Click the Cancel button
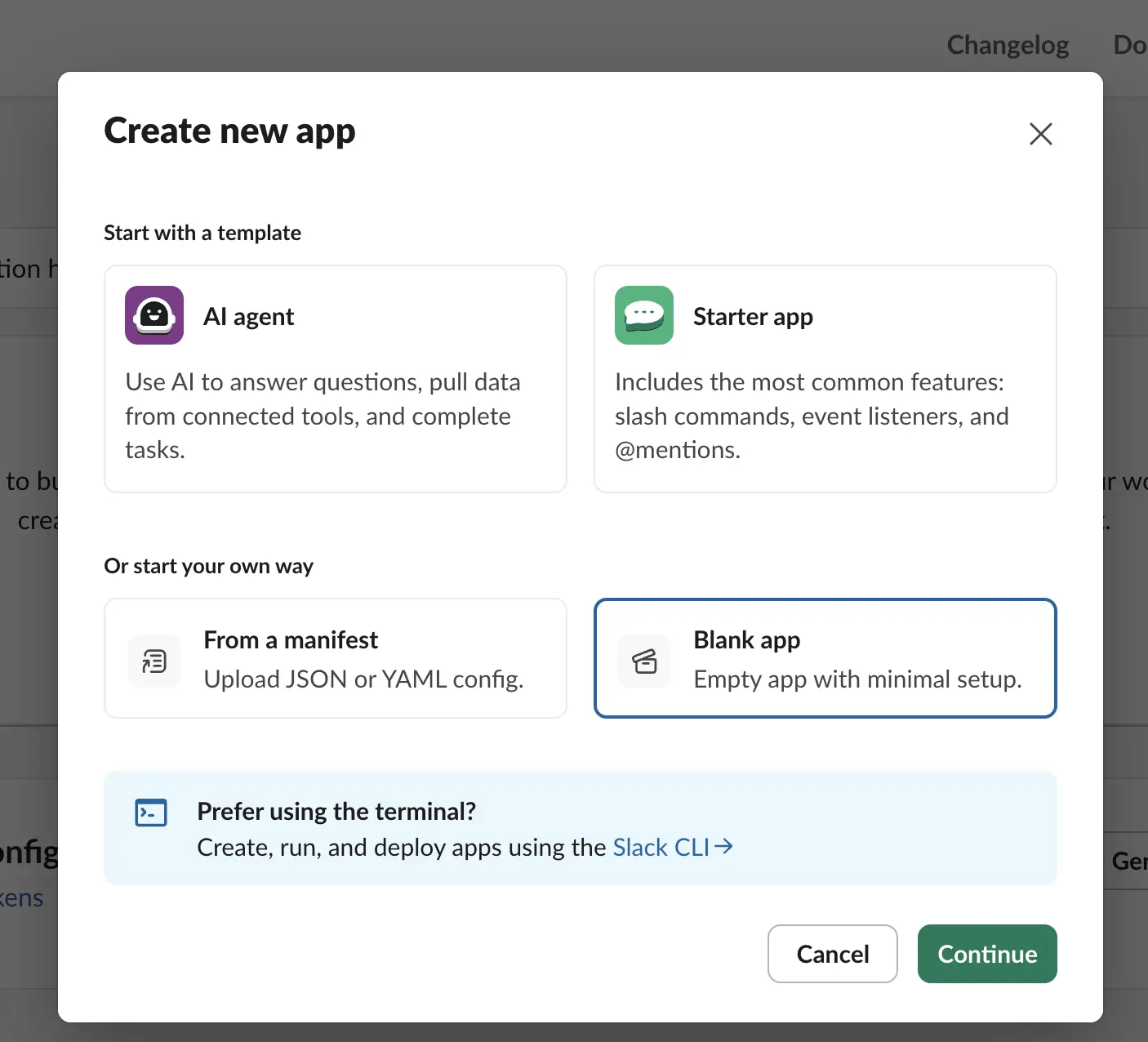 833,954
